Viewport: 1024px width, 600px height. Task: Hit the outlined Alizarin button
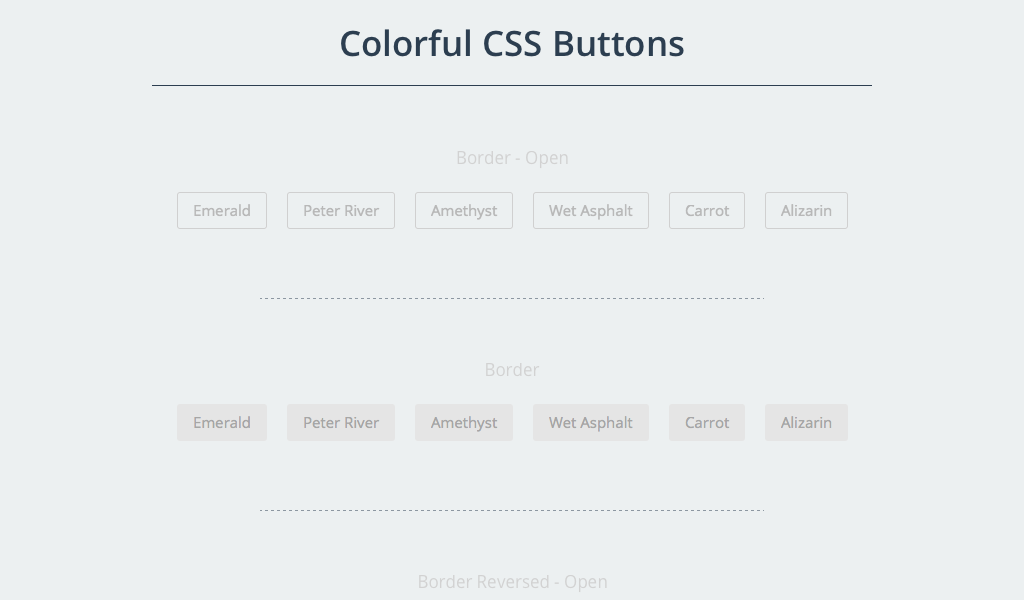pyautogui.click(x=806, y=211)
